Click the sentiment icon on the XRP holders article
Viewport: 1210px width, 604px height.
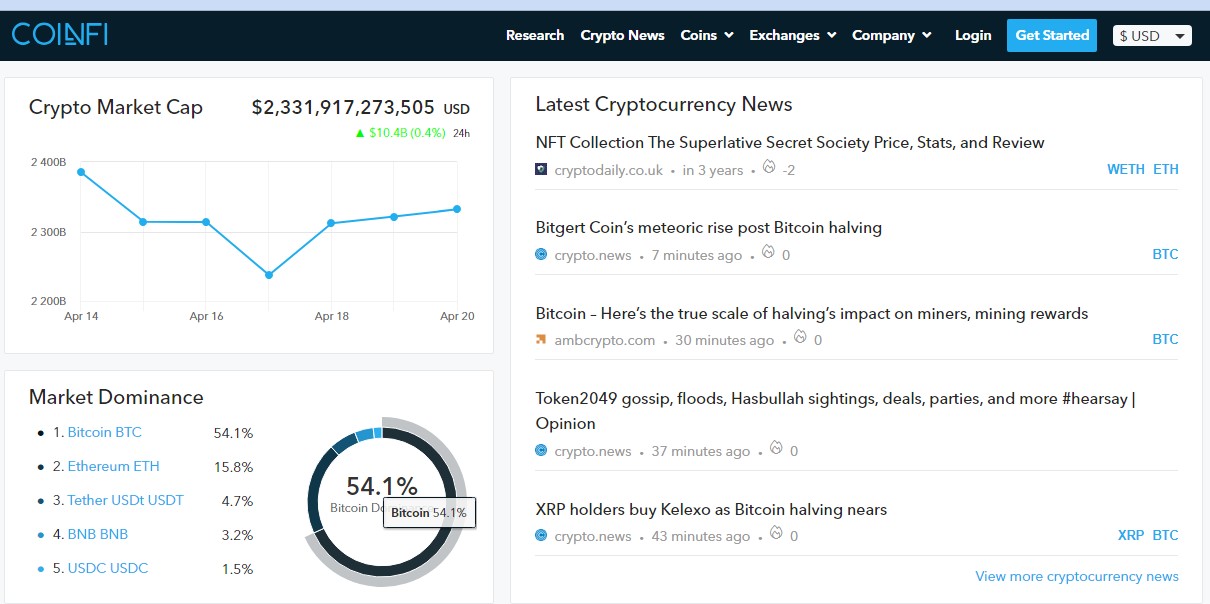777,534
